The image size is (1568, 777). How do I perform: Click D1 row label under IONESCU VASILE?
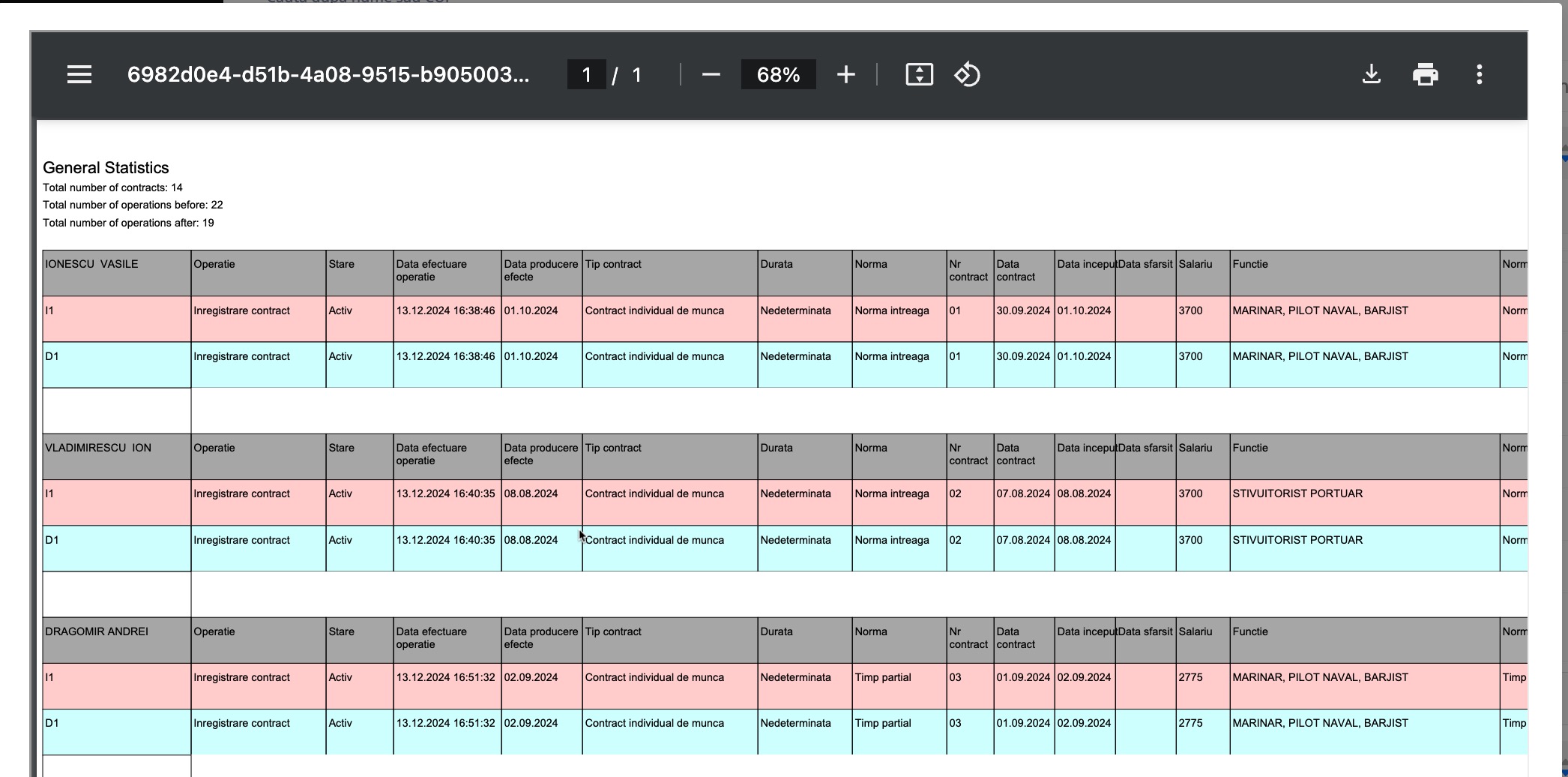pyautogui.click(x=52, y=356)
